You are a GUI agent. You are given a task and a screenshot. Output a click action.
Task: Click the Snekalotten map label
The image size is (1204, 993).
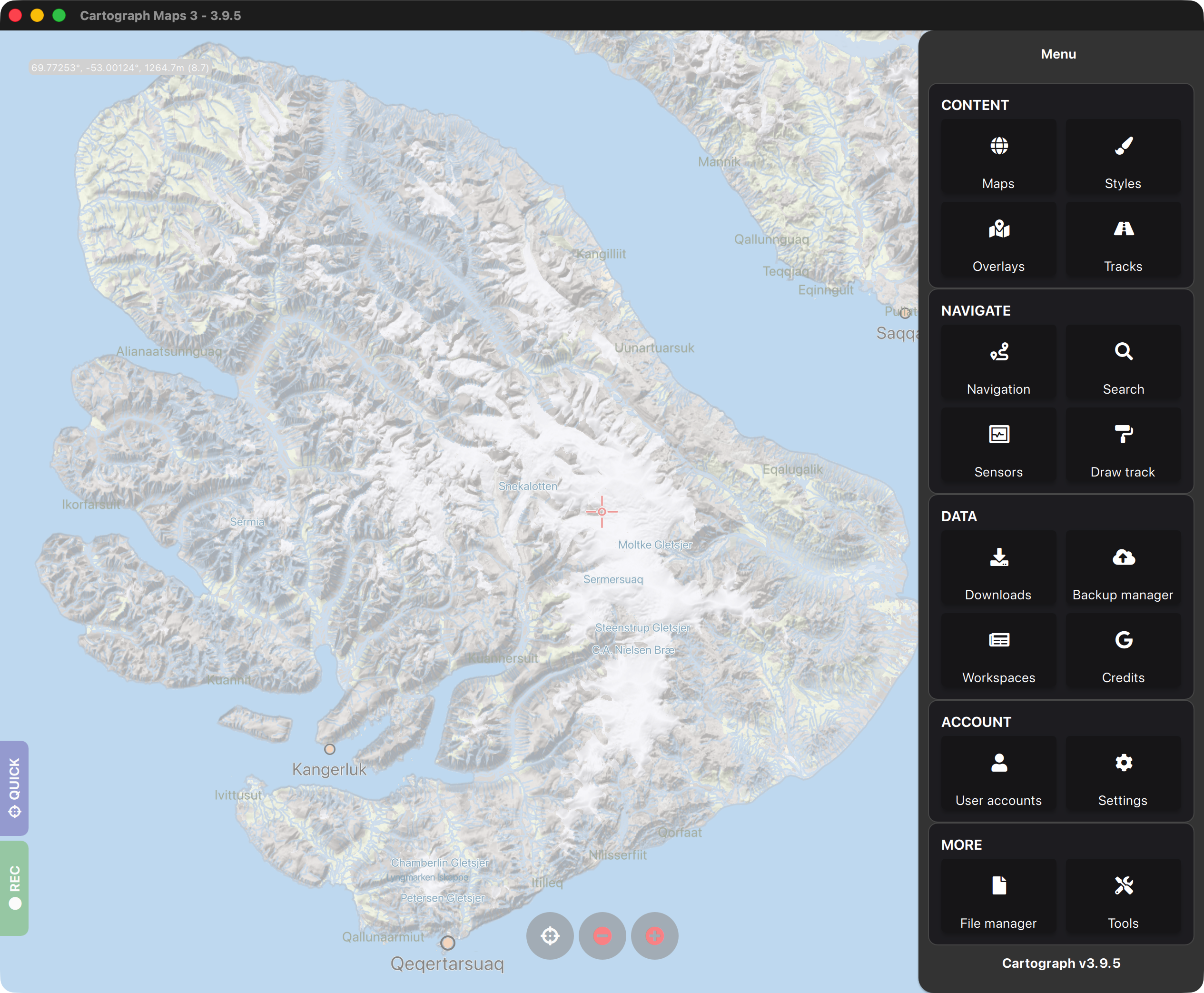click(528, 486)
